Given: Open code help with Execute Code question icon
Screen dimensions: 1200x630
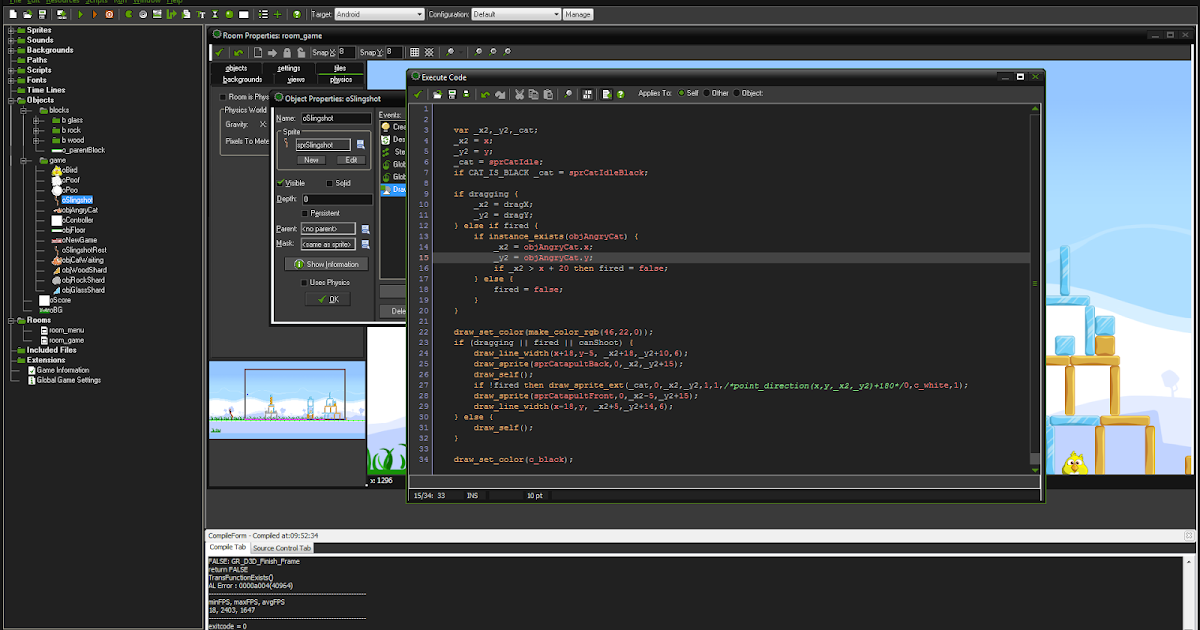Looking at the screenshot, I should (x=620, y=94).
